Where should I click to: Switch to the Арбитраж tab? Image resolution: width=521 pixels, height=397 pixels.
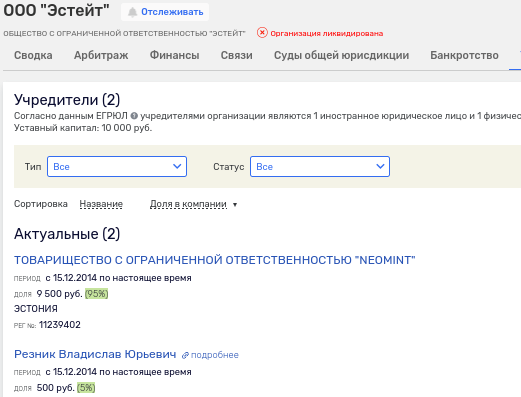(101, 55)
